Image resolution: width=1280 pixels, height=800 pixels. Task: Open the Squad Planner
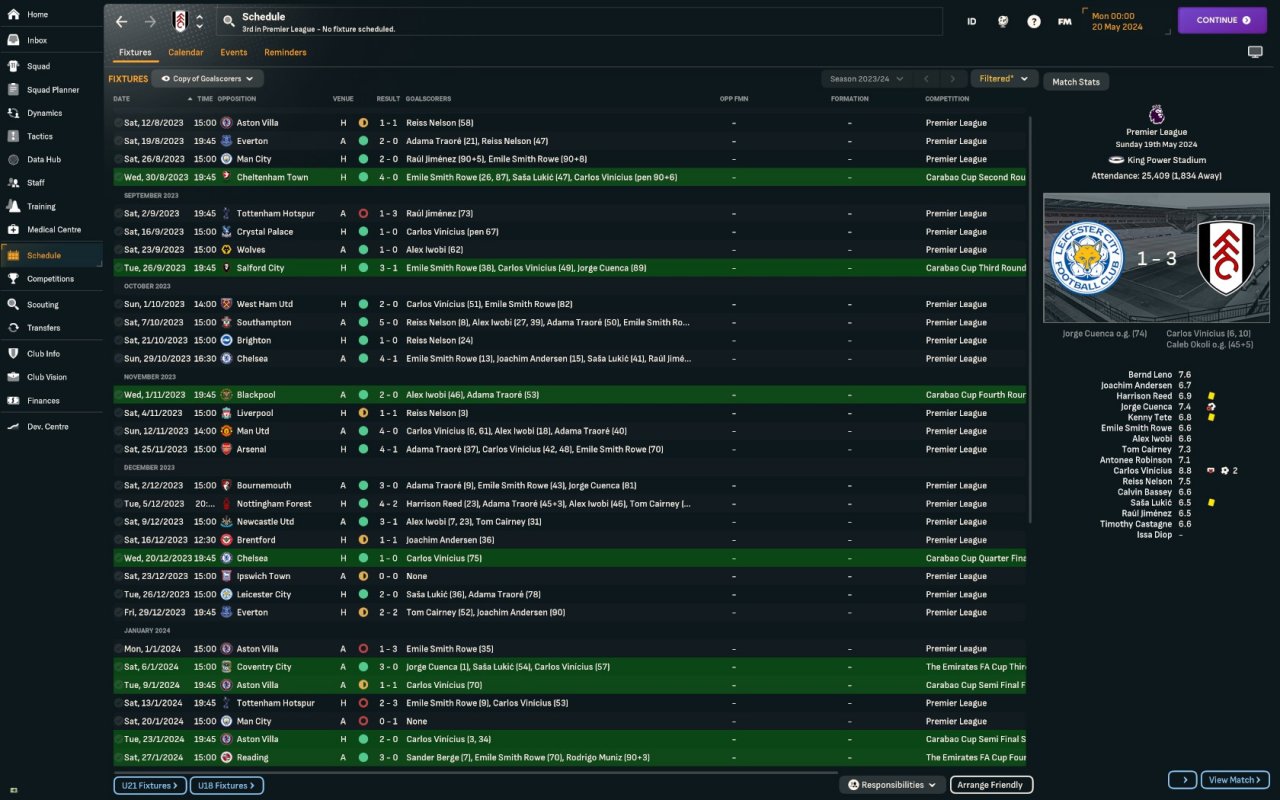51,90
